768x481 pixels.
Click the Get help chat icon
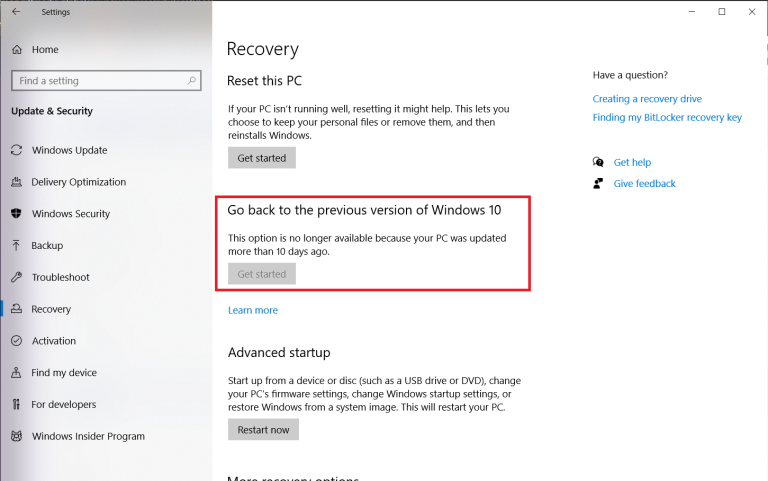coord(598,162)
